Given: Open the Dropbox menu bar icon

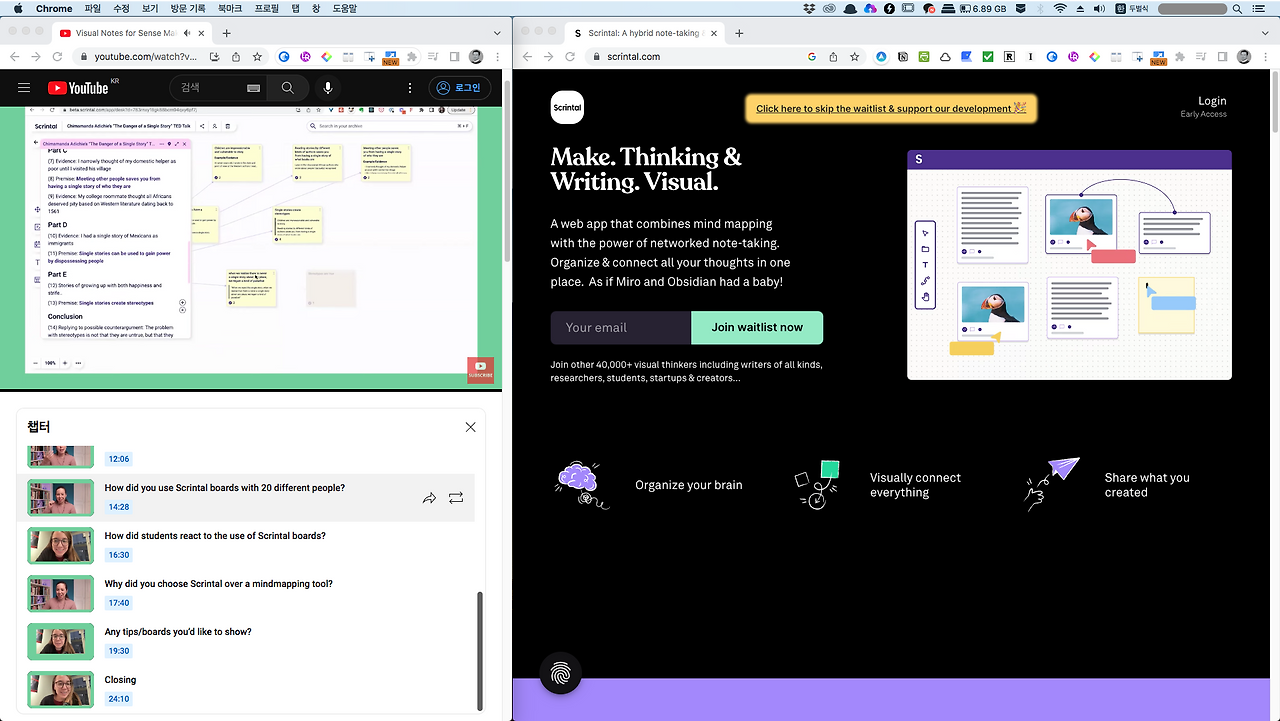Looking at the screenshot, I should [x=809, y=8].
